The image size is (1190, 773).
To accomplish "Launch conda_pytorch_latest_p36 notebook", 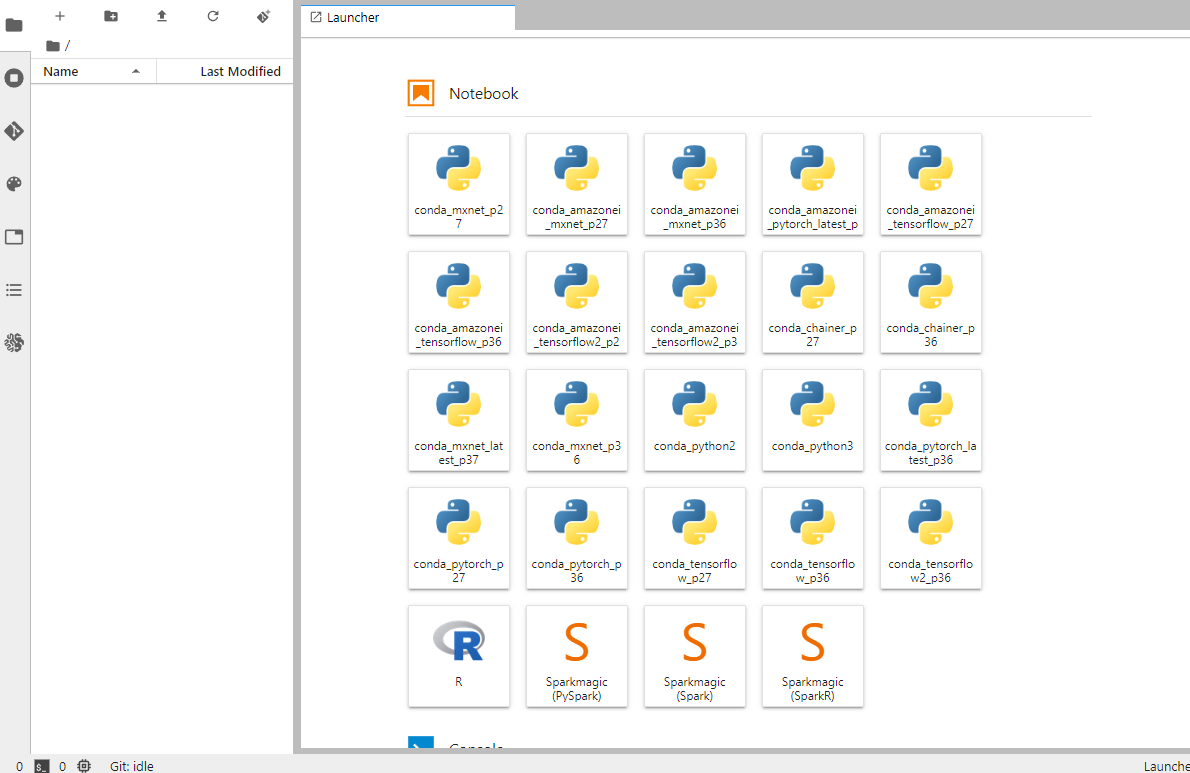I will point(930,420).
